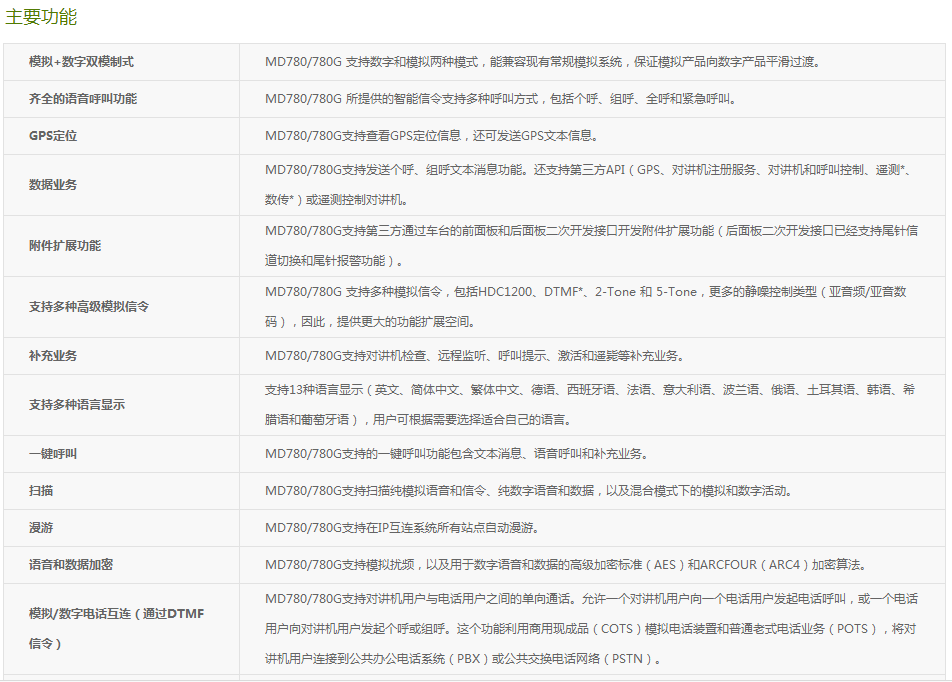
Task: Click the 支持多种高级模拟信令 label
Action: pos(89,307)
